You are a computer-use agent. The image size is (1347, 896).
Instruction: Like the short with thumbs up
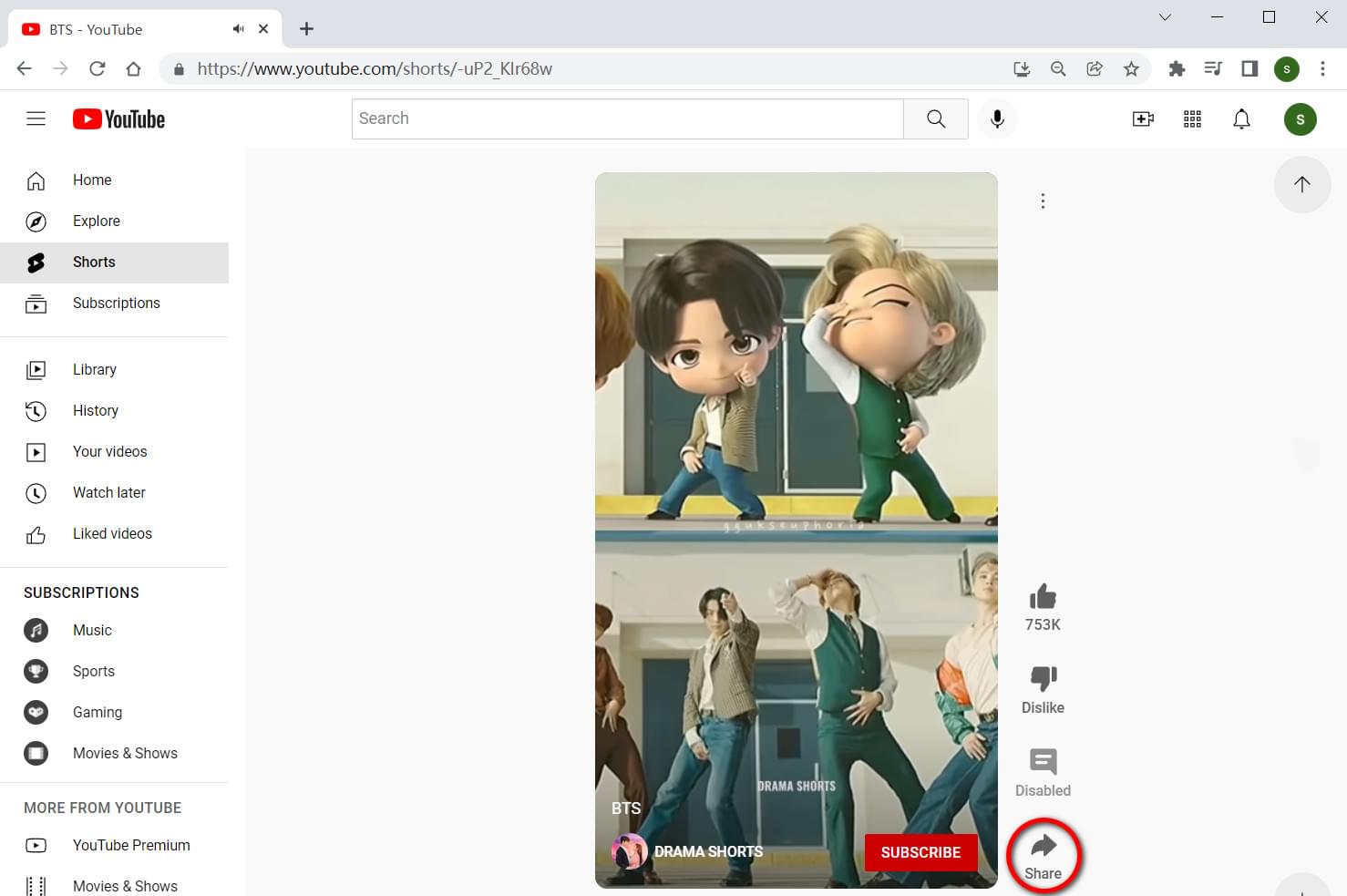(x=1043, y=597)
